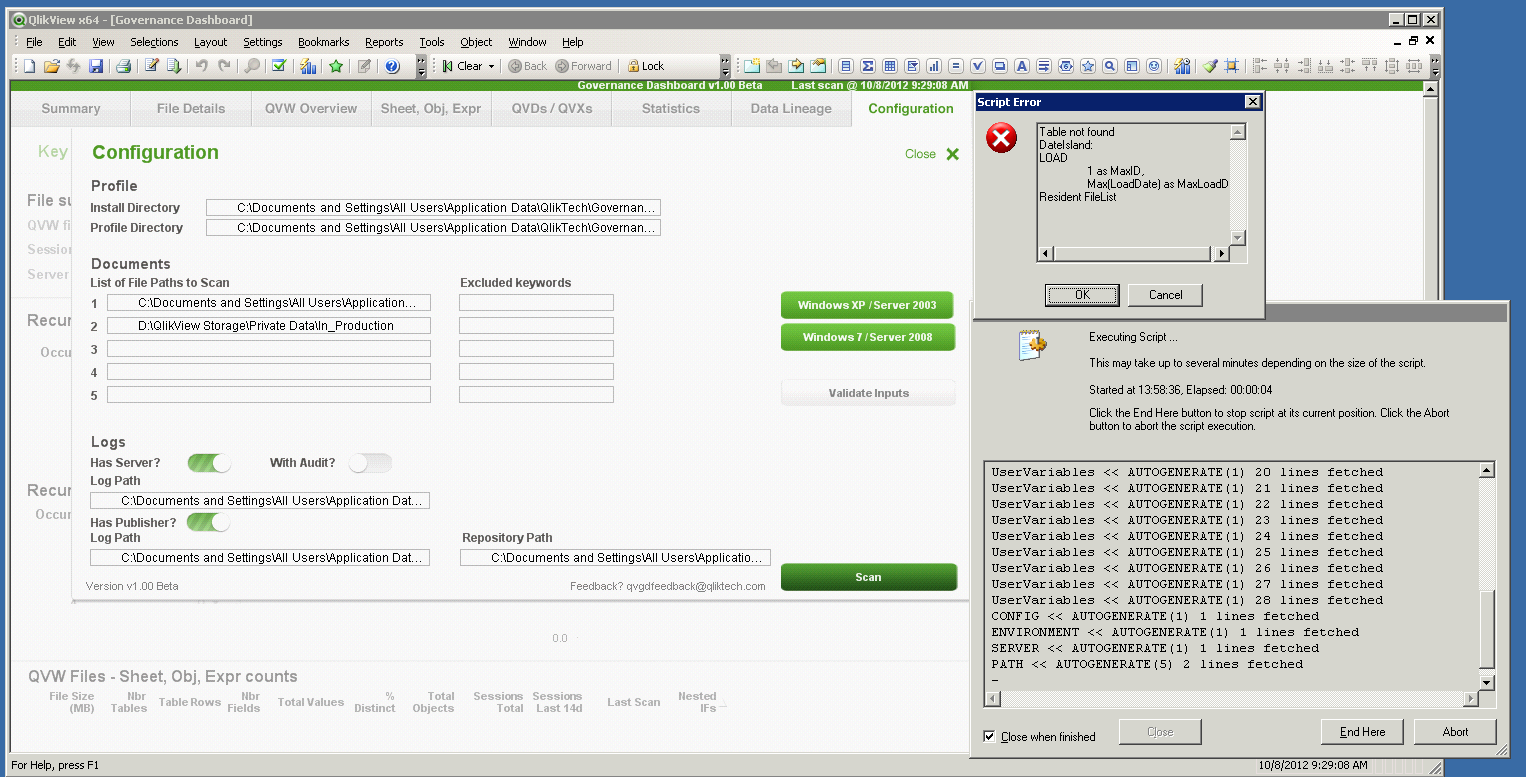Click OK in Script Error dialog
Image resolution: width=1526 pixels, height=777 pixels.
pos(1082,295)
